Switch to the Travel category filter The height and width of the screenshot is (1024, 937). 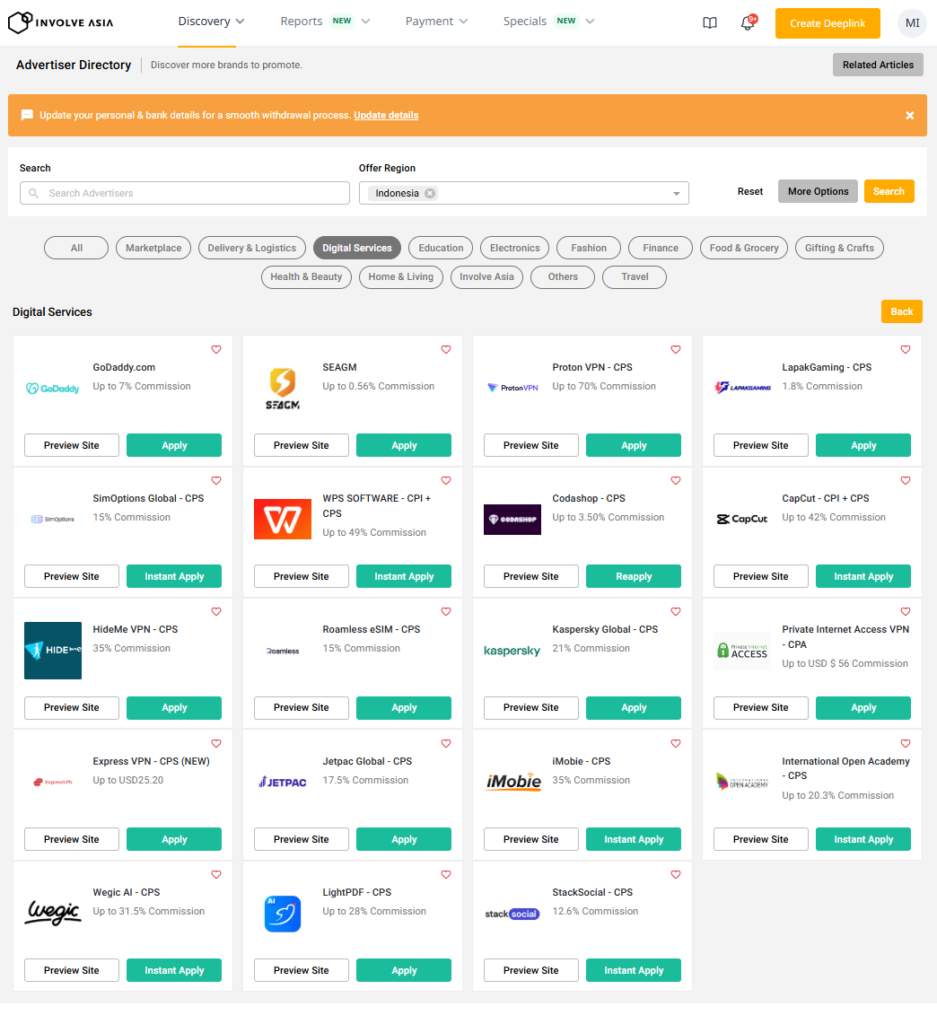coord(634,277)
